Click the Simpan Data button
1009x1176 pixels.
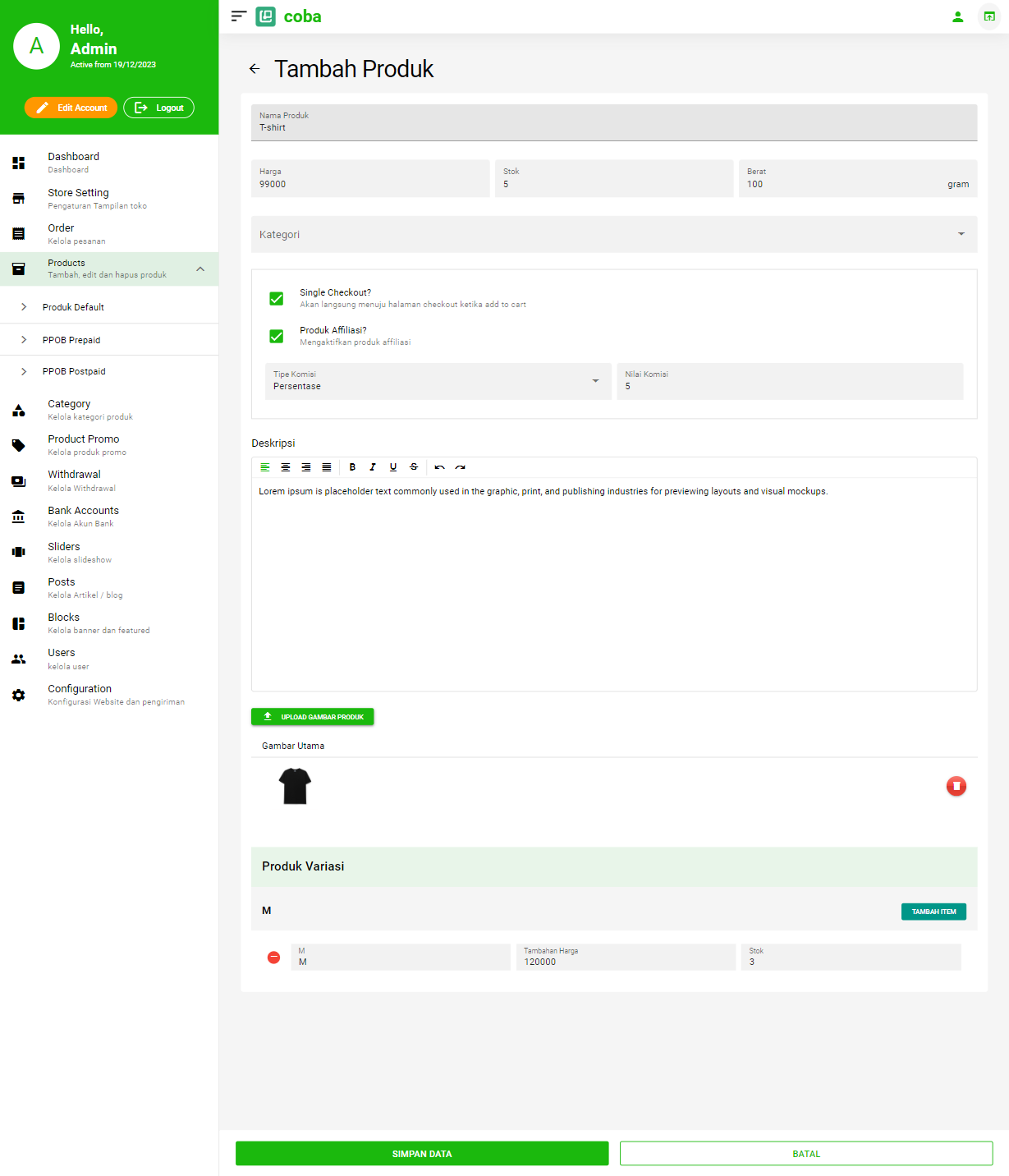coord(422,1154)
